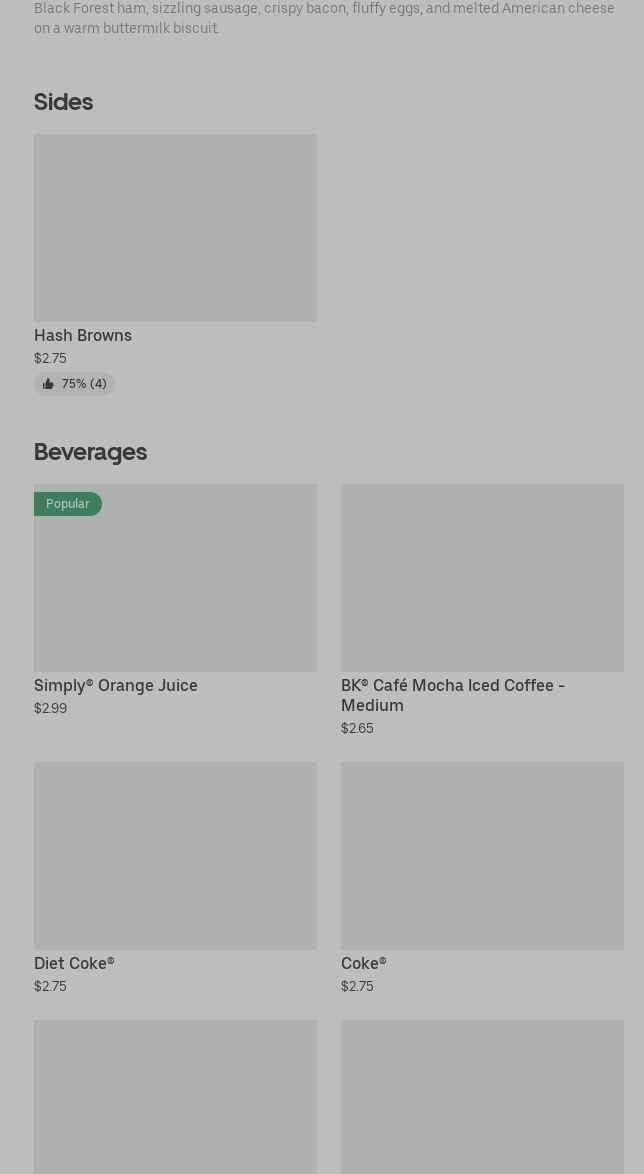Viewport: 644px width, 1174px height.
Task: Select the Coke item title
Action: click(x=363, y=964)
